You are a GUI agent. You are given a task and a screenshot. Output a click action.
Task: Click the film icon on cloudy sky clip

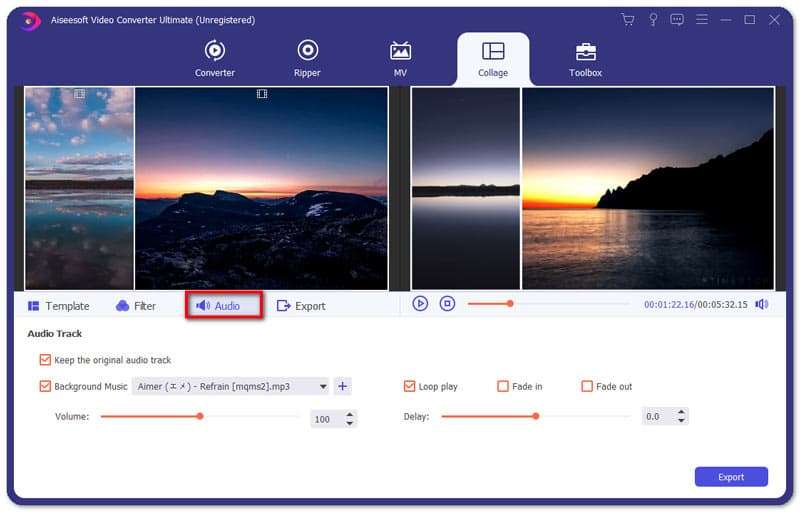tap(79, 93)
